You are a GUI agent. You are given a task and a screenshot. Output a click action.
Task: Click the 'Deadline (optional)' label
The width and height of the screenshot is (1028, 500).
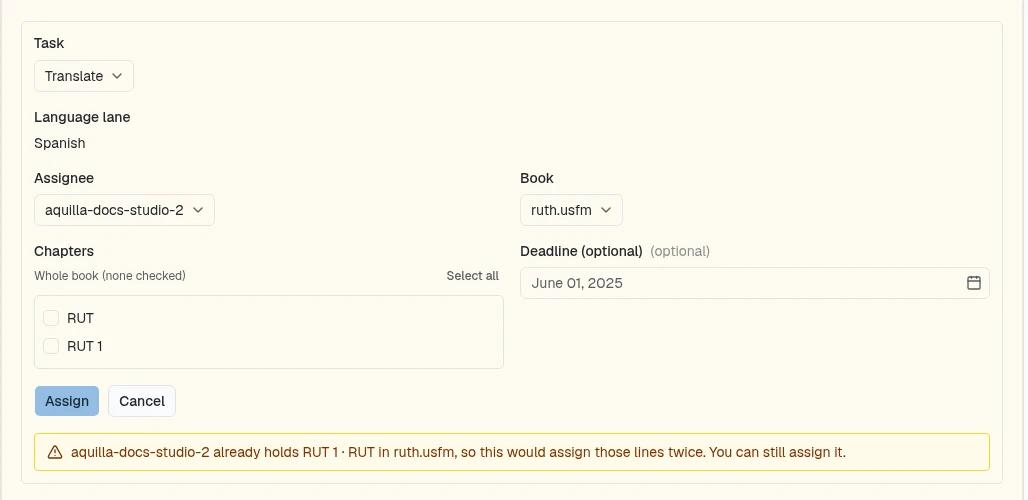pos(581,251)
